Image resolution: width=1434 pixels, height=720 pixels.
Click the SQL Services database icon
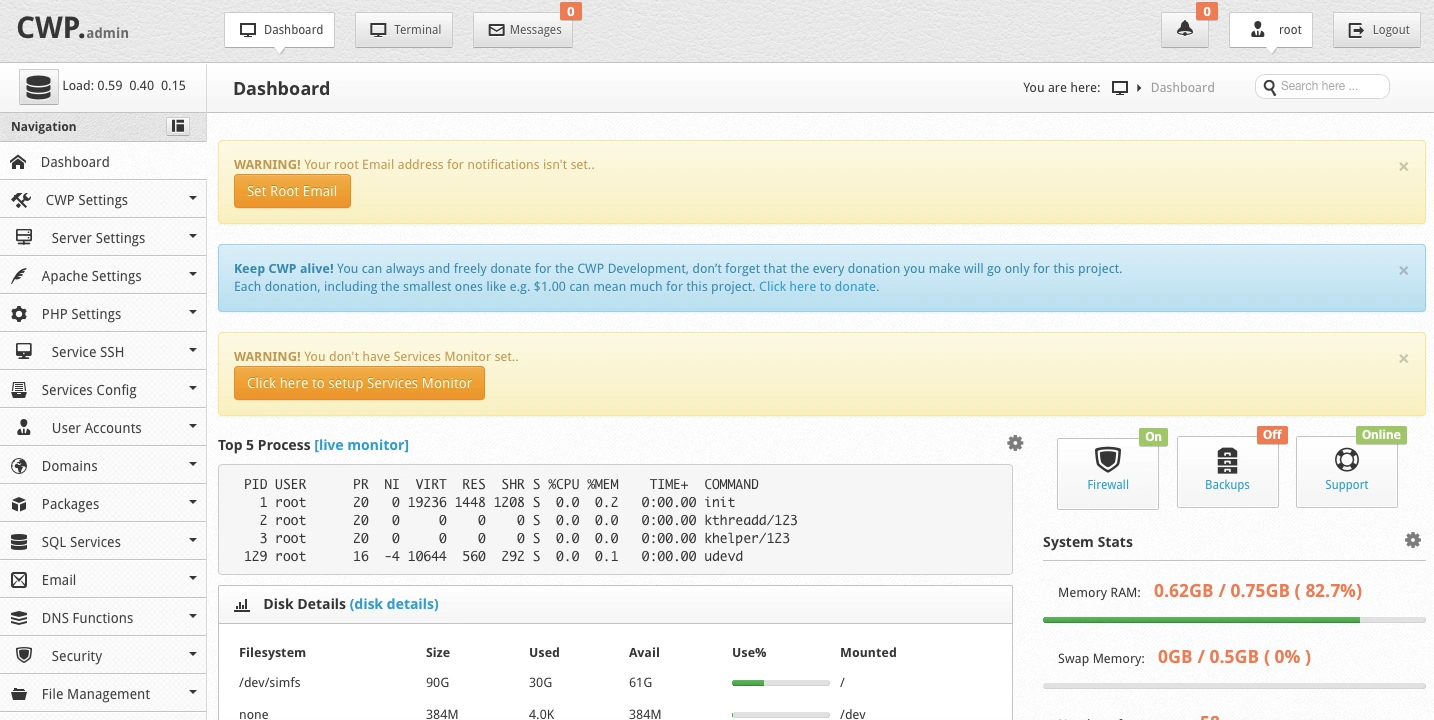point(19,542)
